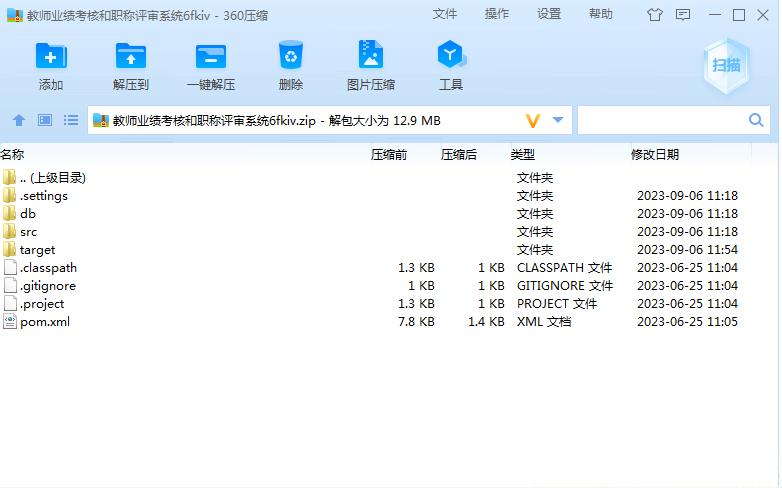Open the 图片压缩 image compression tool
The image size is (782, 488).
[371, 54]
